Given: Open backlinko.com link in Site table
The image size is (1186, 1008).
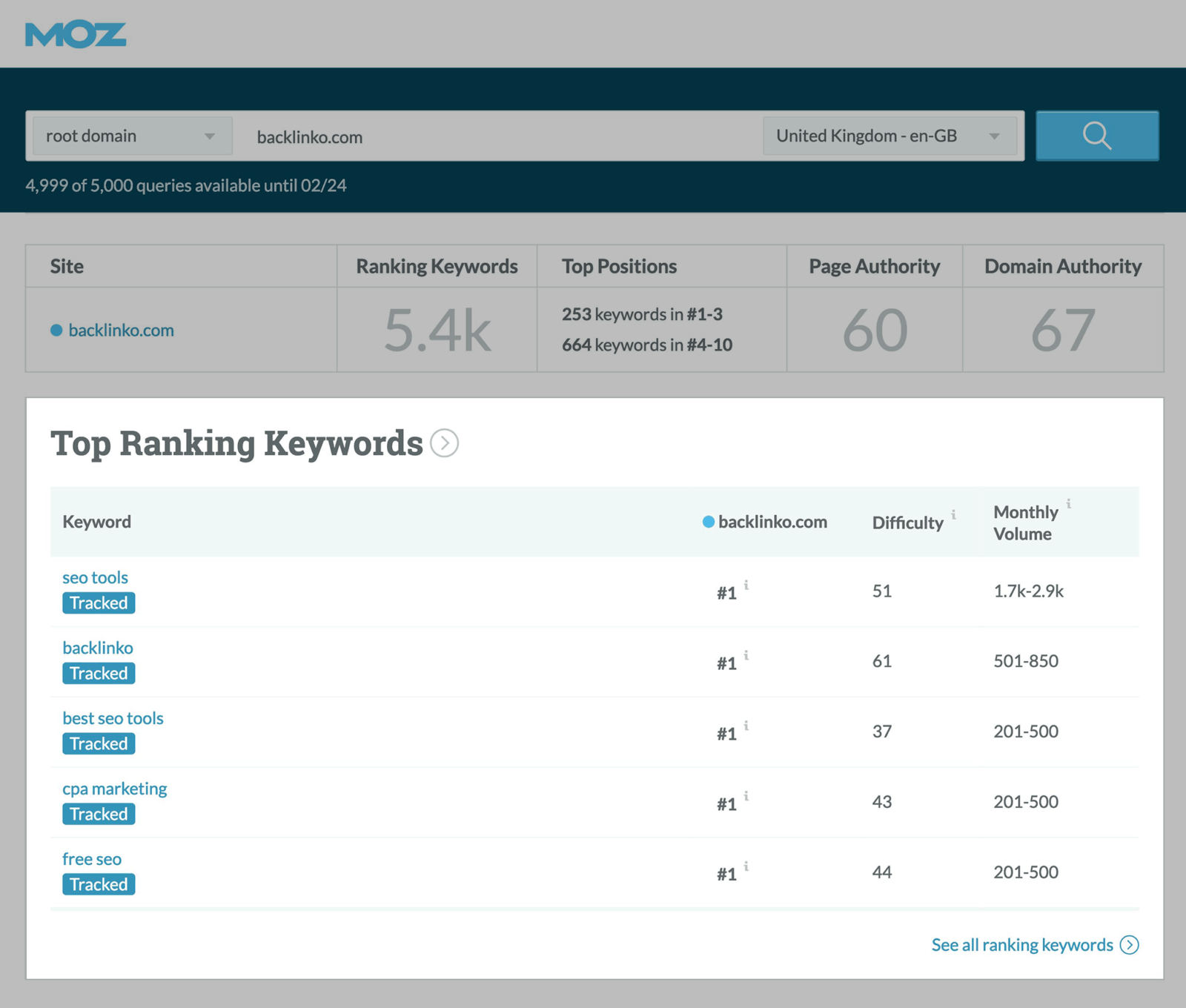Looking at the screenshot, I should pos(121,330).
